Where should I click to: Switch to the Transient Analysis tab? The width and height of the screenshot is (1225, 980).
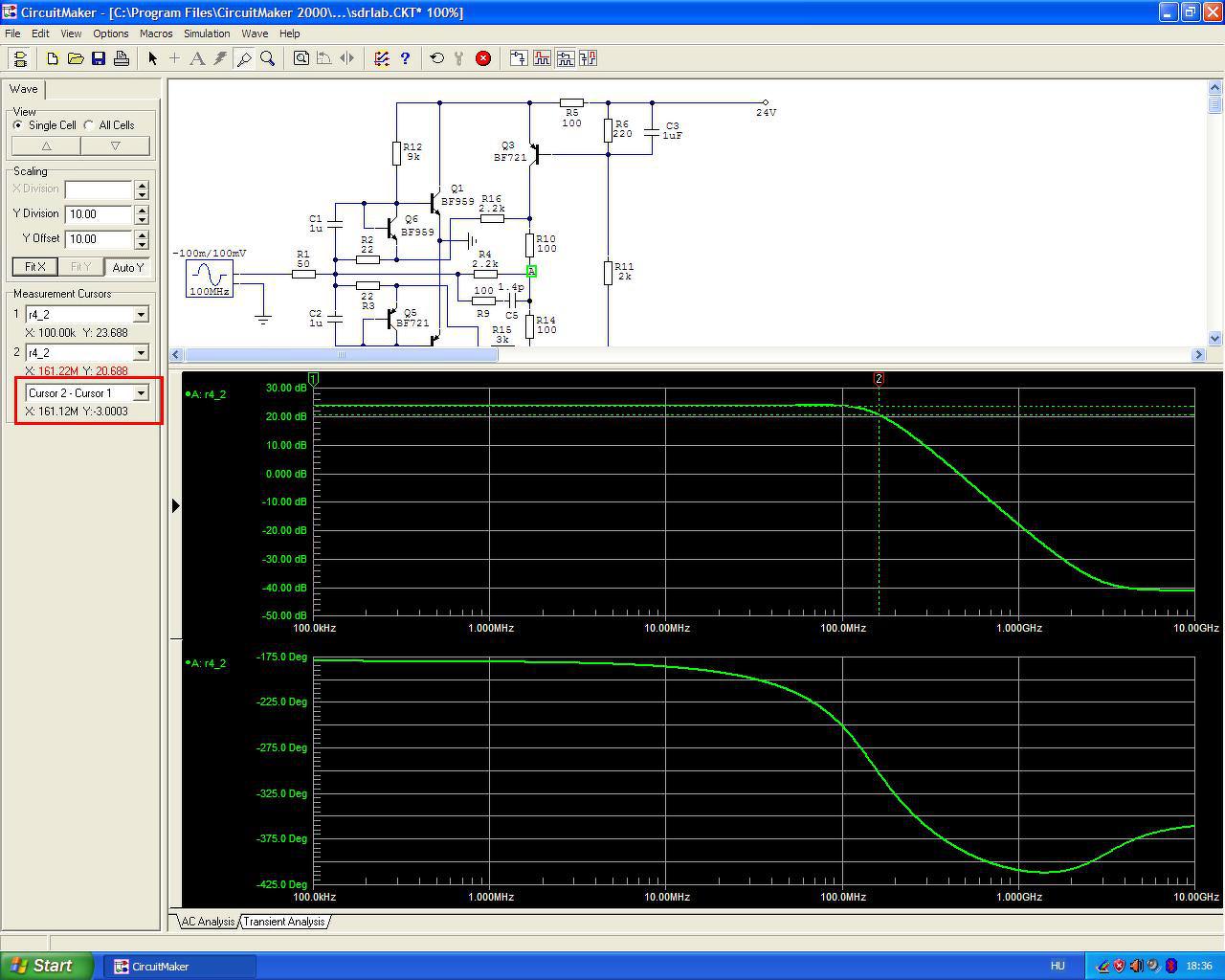[x=284, y=922]
